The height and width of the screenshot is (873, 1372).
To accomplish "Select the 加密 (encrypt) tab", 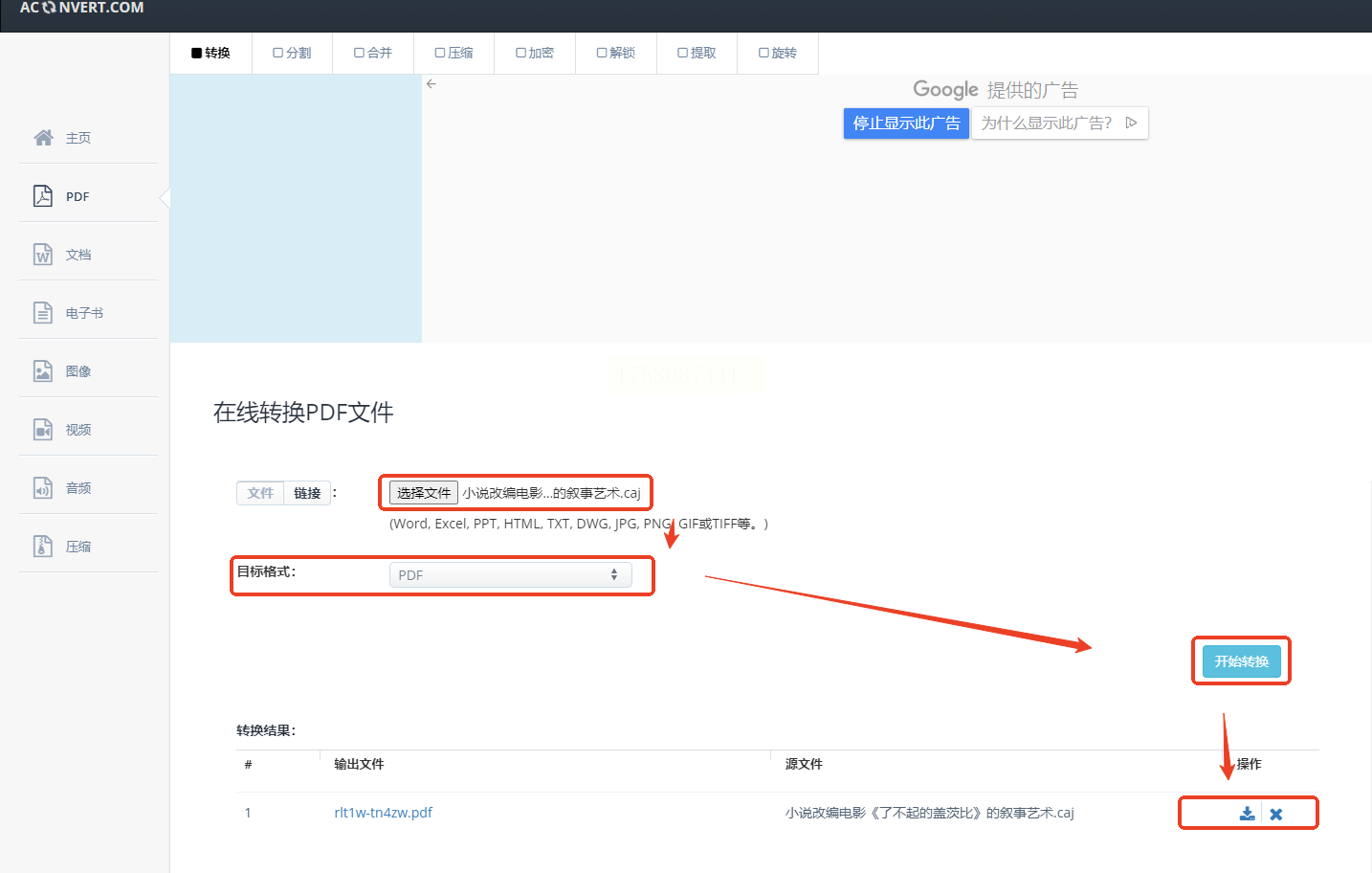I will coord(535,53).
